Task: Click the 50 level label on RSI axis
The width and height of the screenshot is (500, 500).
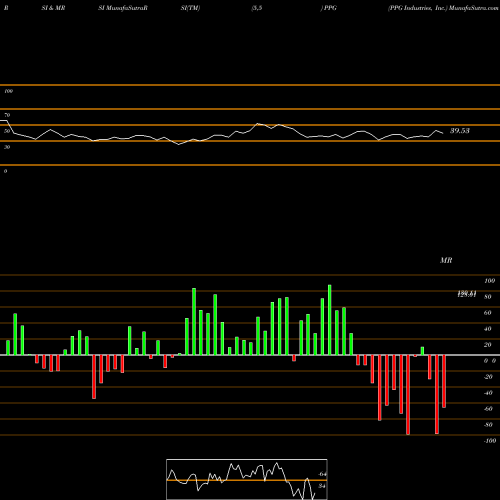Action: 7,131
